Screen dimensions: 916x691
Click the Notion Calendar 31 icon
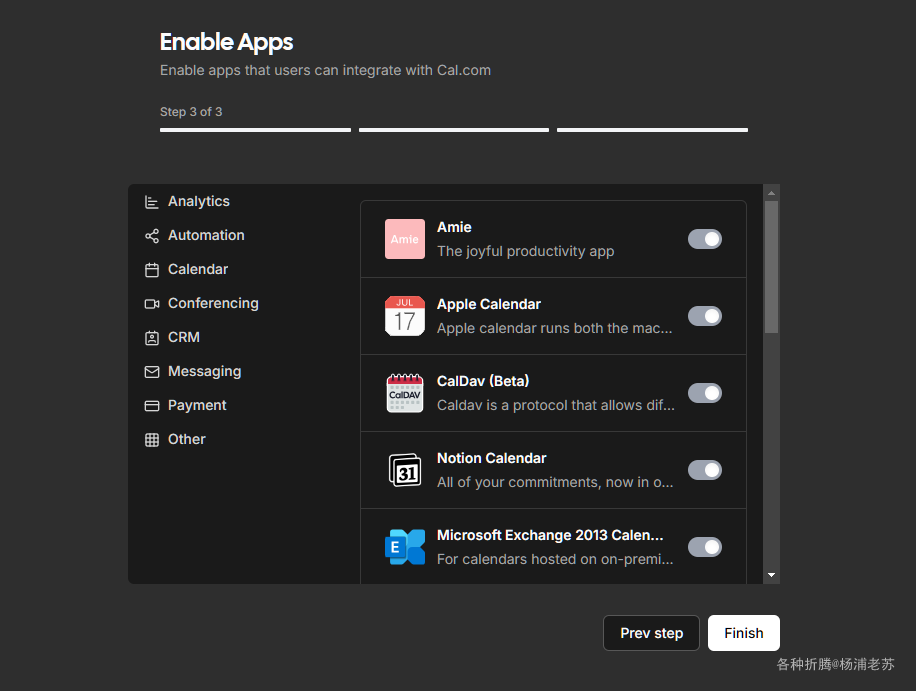click(x=405, y=470)
